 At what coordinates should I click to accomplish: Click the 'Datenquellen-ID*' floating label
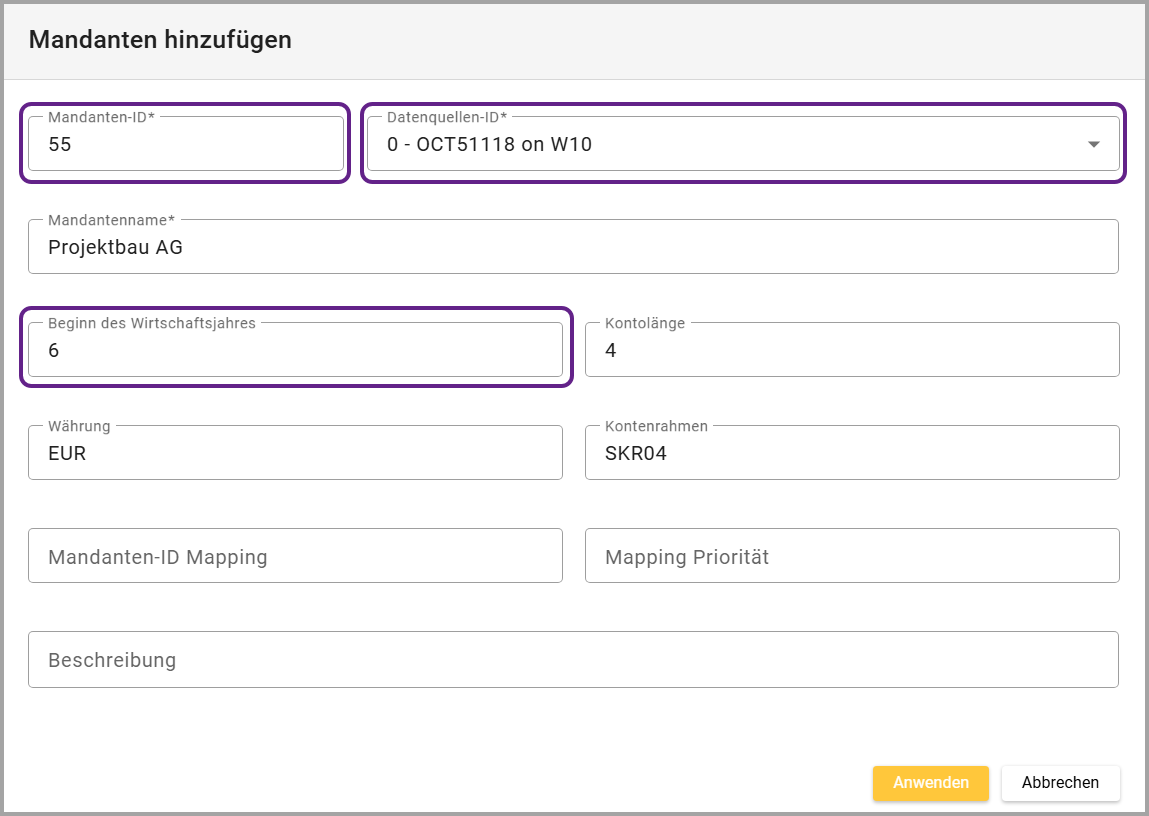(x=446, y=117)
